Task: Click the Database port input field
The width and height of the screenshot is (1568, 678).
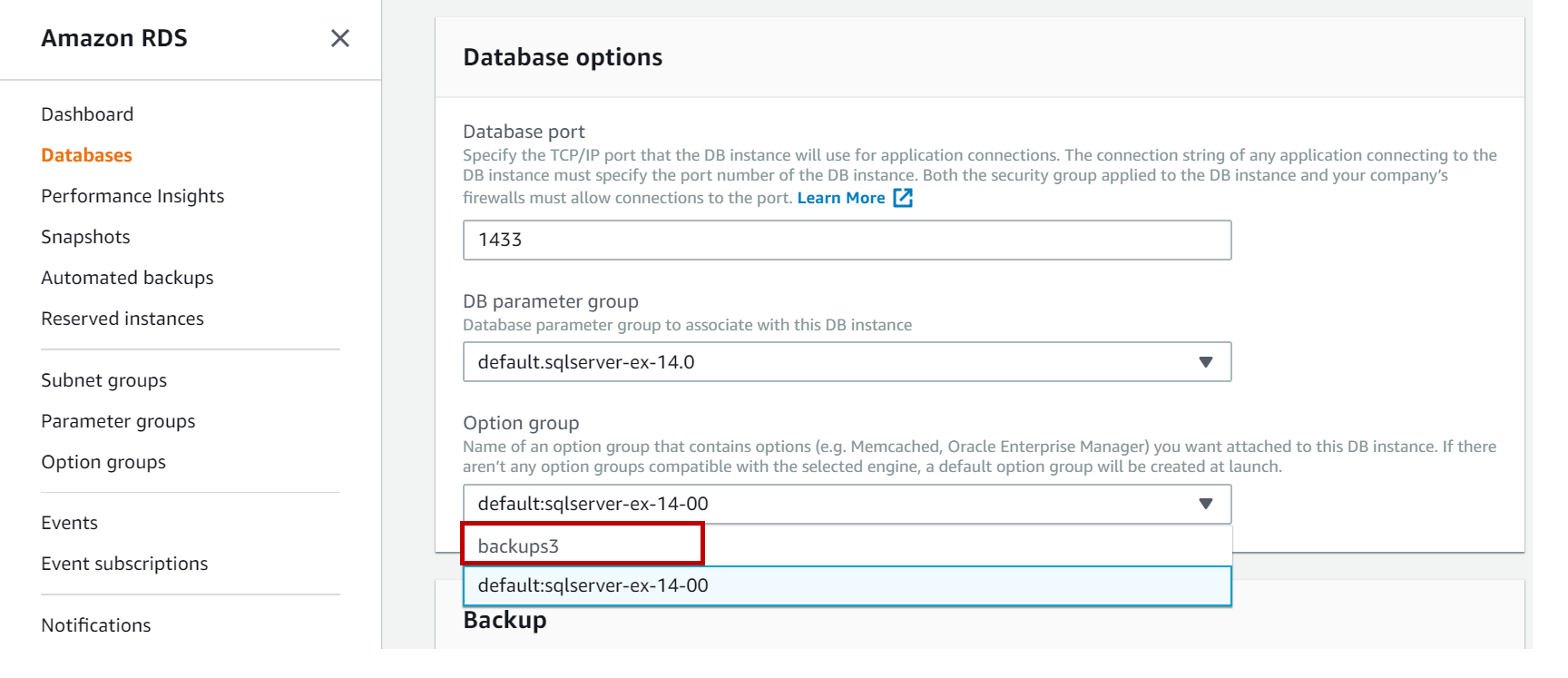Action: tap(846, 240)
